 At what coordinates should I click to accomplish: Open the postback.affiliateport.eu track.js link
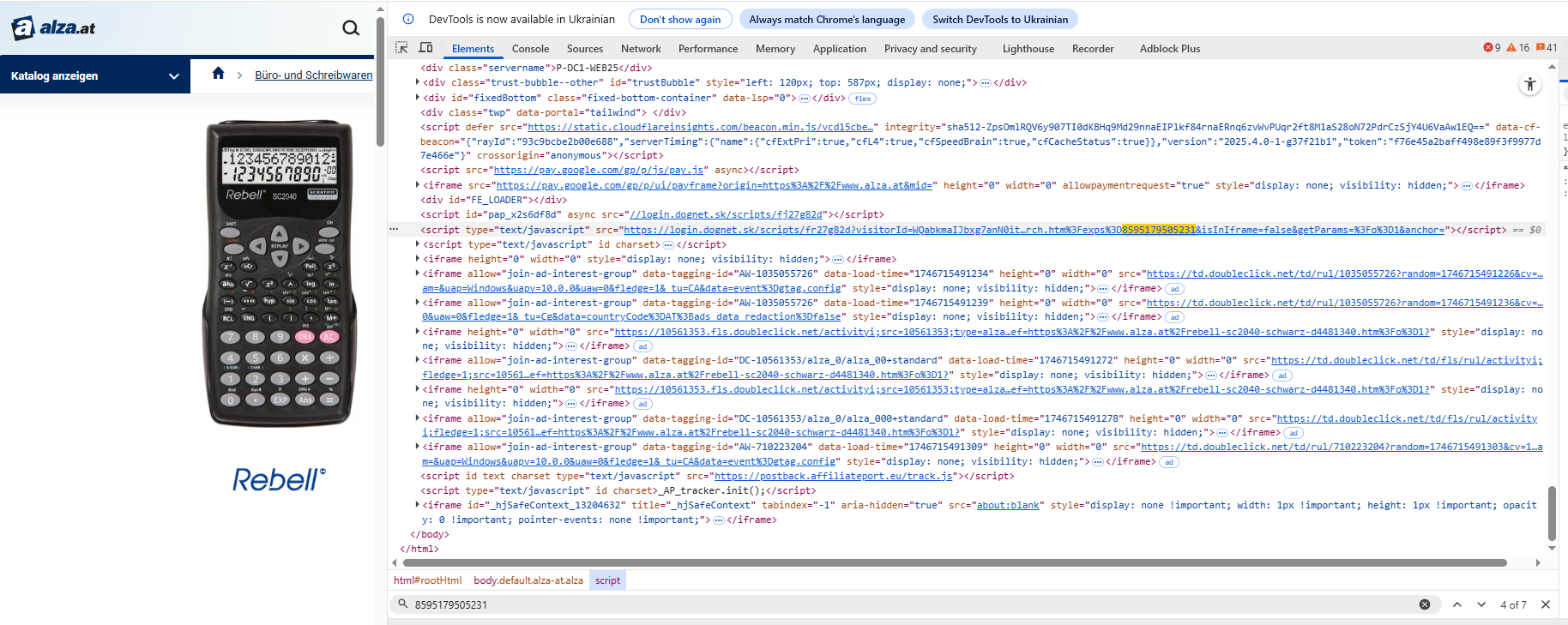pos(834,476)
